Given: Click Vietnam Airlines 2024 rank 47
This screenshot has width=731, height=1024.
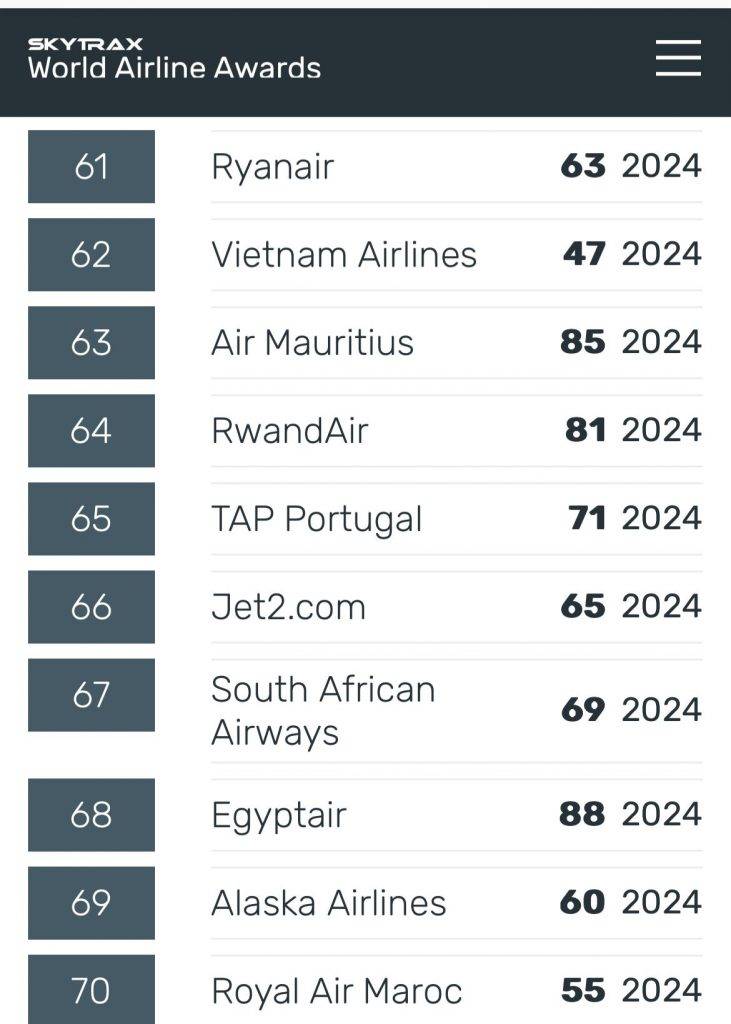Looking at the screenshot, I should [x=584, y=254].
